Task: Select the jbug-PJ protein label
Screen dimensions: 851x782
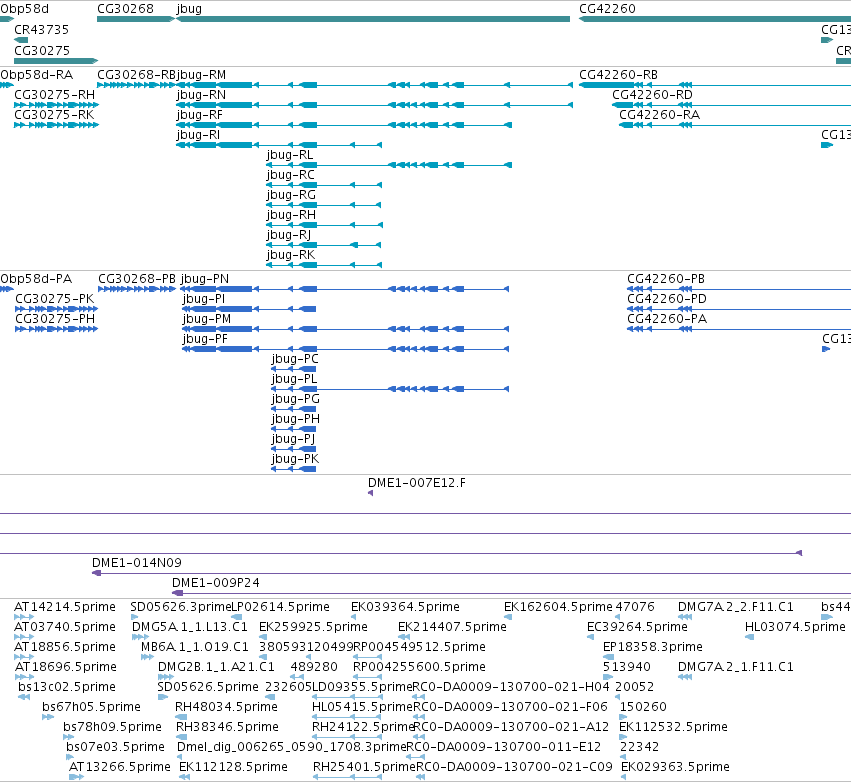Action: tap(293, 440)
